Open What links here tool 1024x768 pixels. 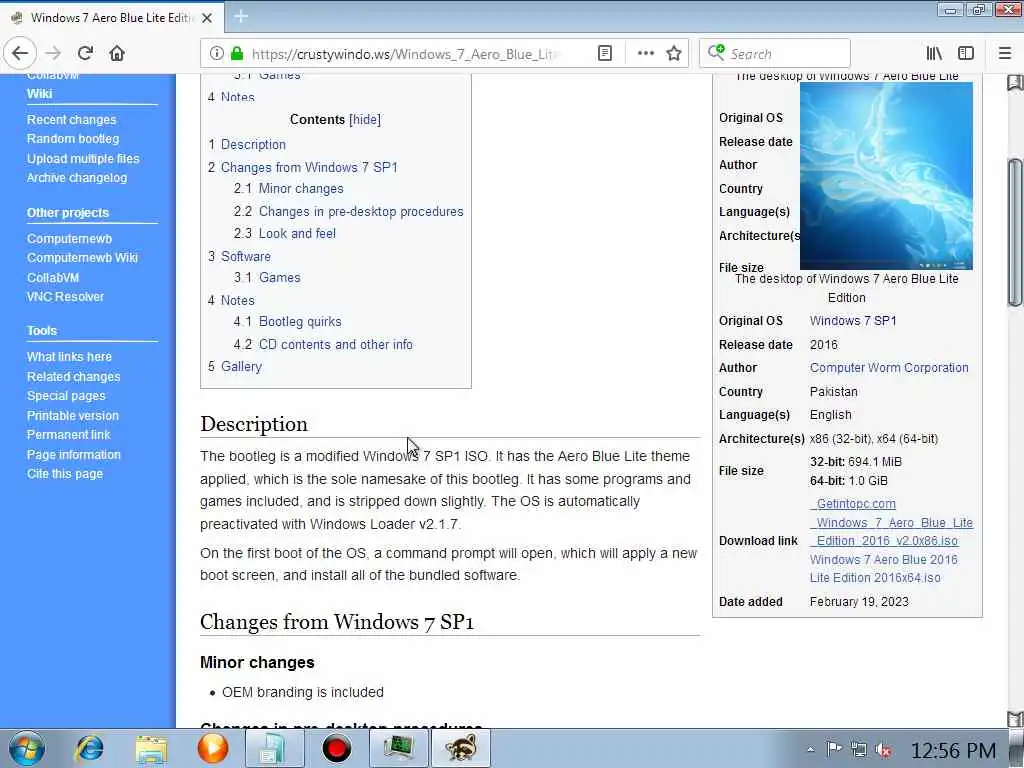tap(69, 357)
